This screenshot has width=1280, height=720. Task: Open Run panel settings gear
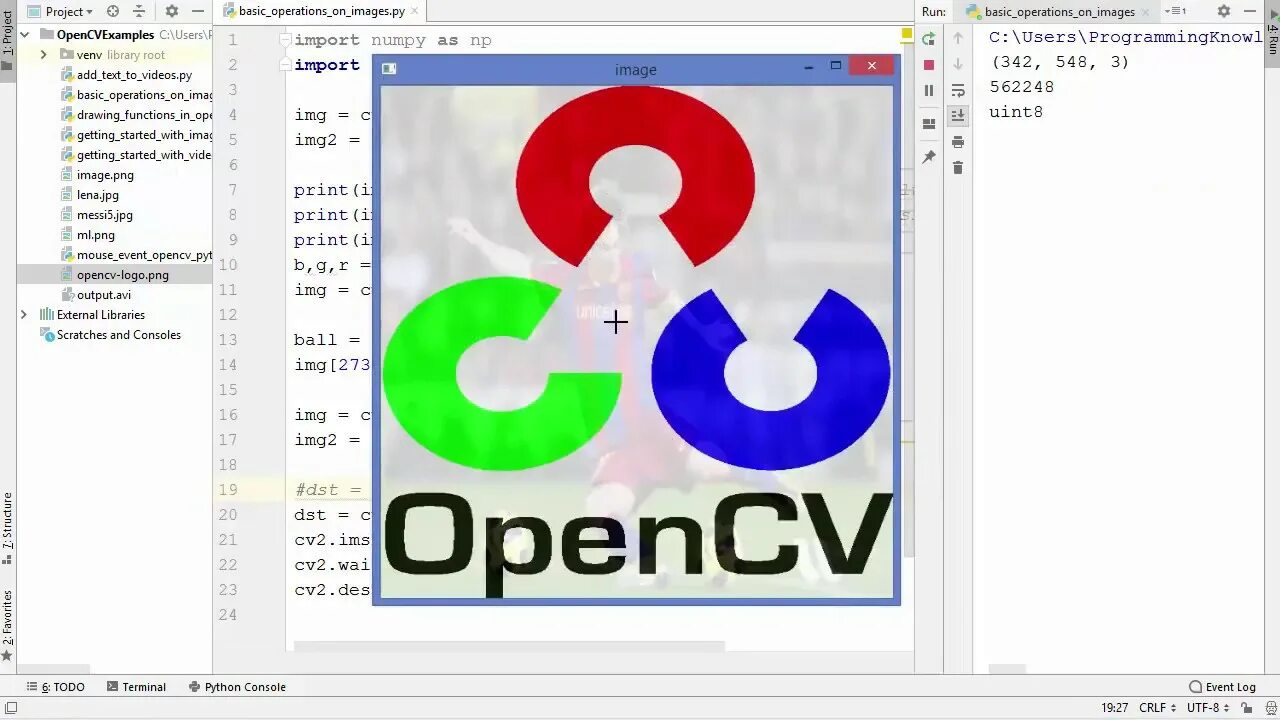point(1224,11)
